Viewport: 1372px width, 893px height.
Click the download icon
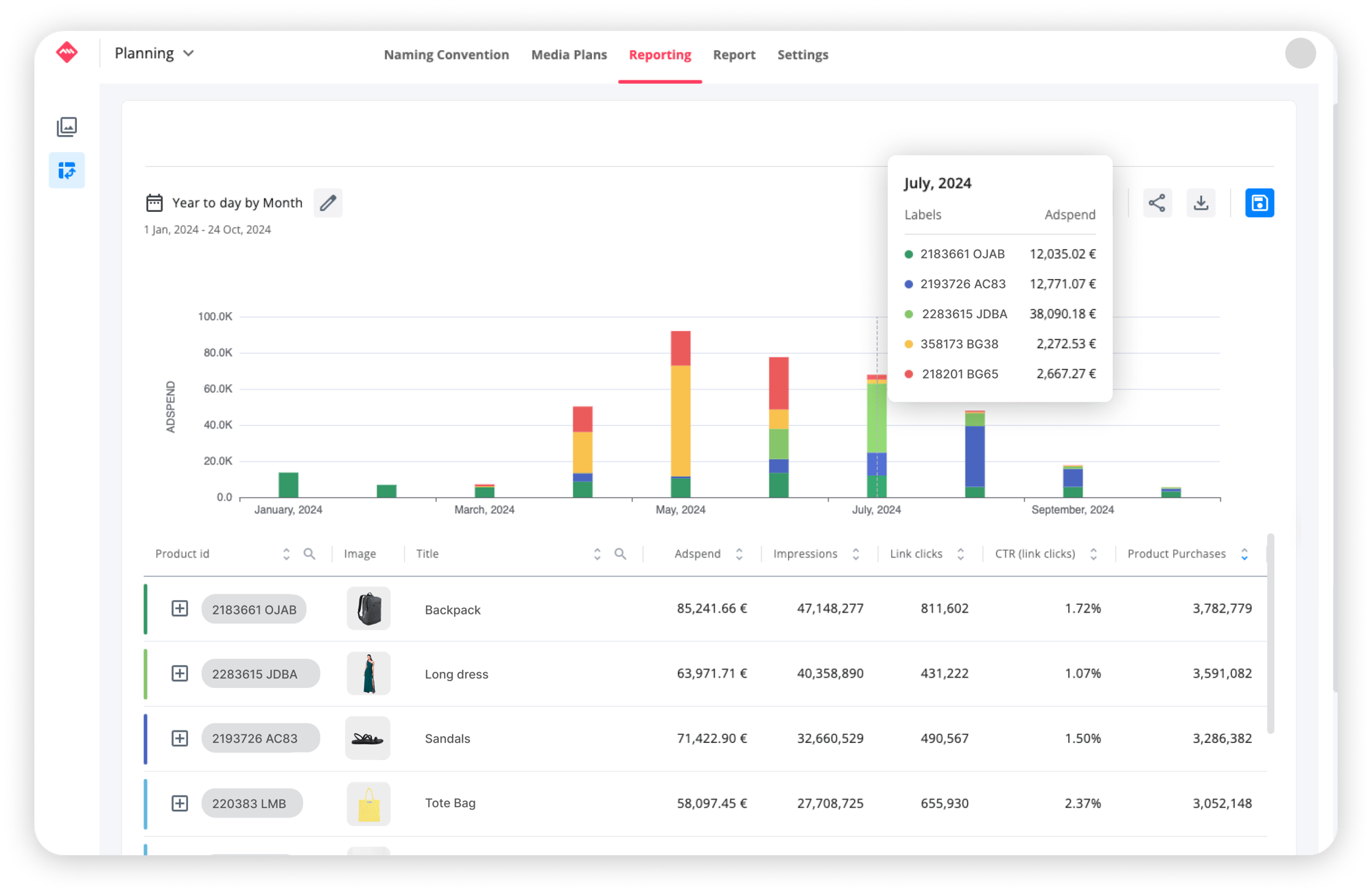(1200, 203)
